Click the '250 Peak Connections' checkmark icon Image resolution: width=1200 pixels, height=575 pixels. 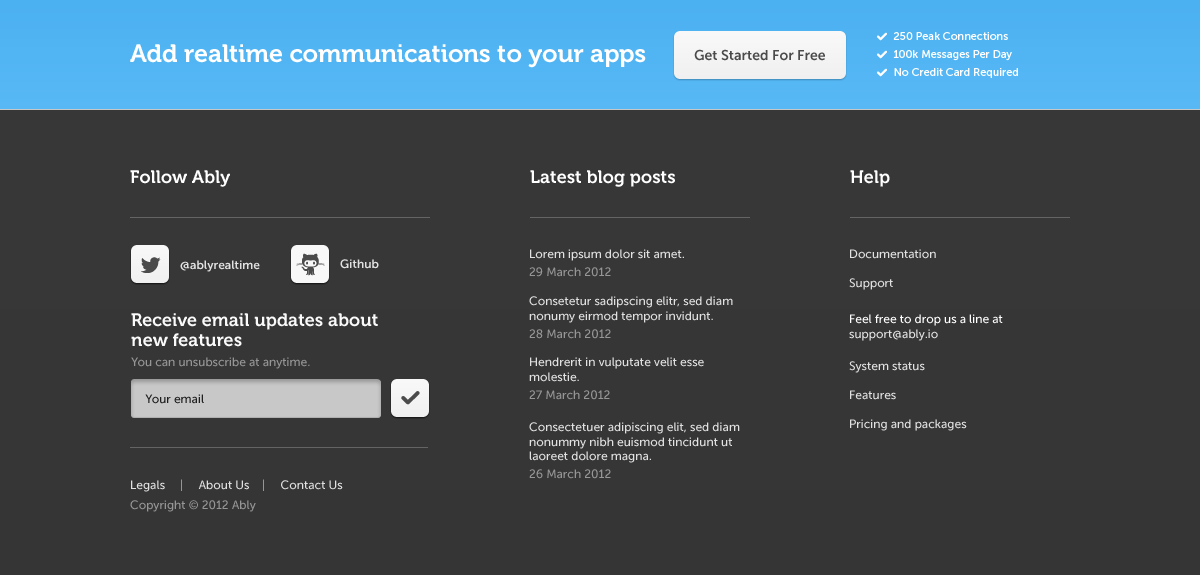(x=882, y=37)
